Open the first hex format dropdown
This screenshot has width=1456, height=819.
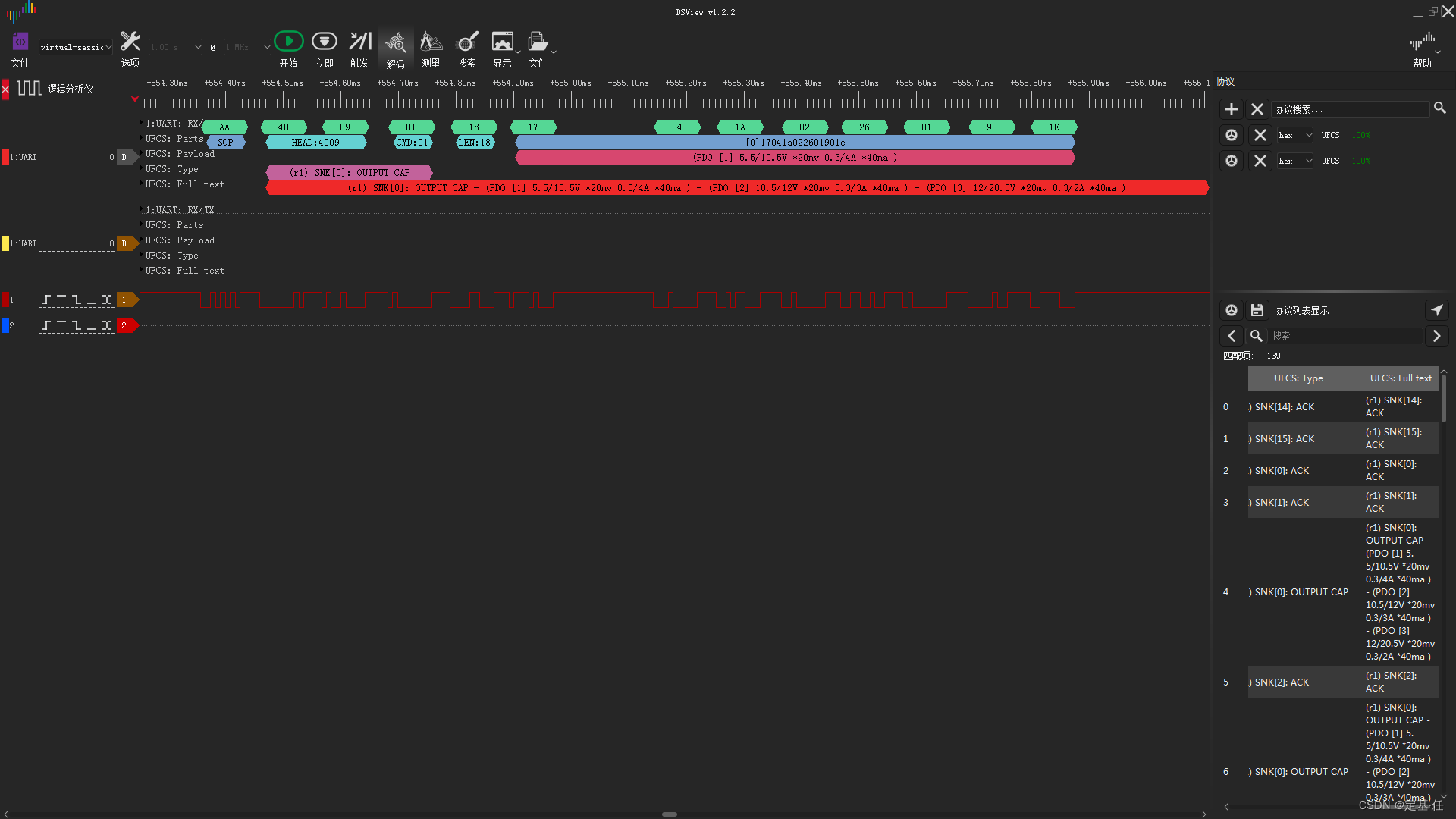1294,135
